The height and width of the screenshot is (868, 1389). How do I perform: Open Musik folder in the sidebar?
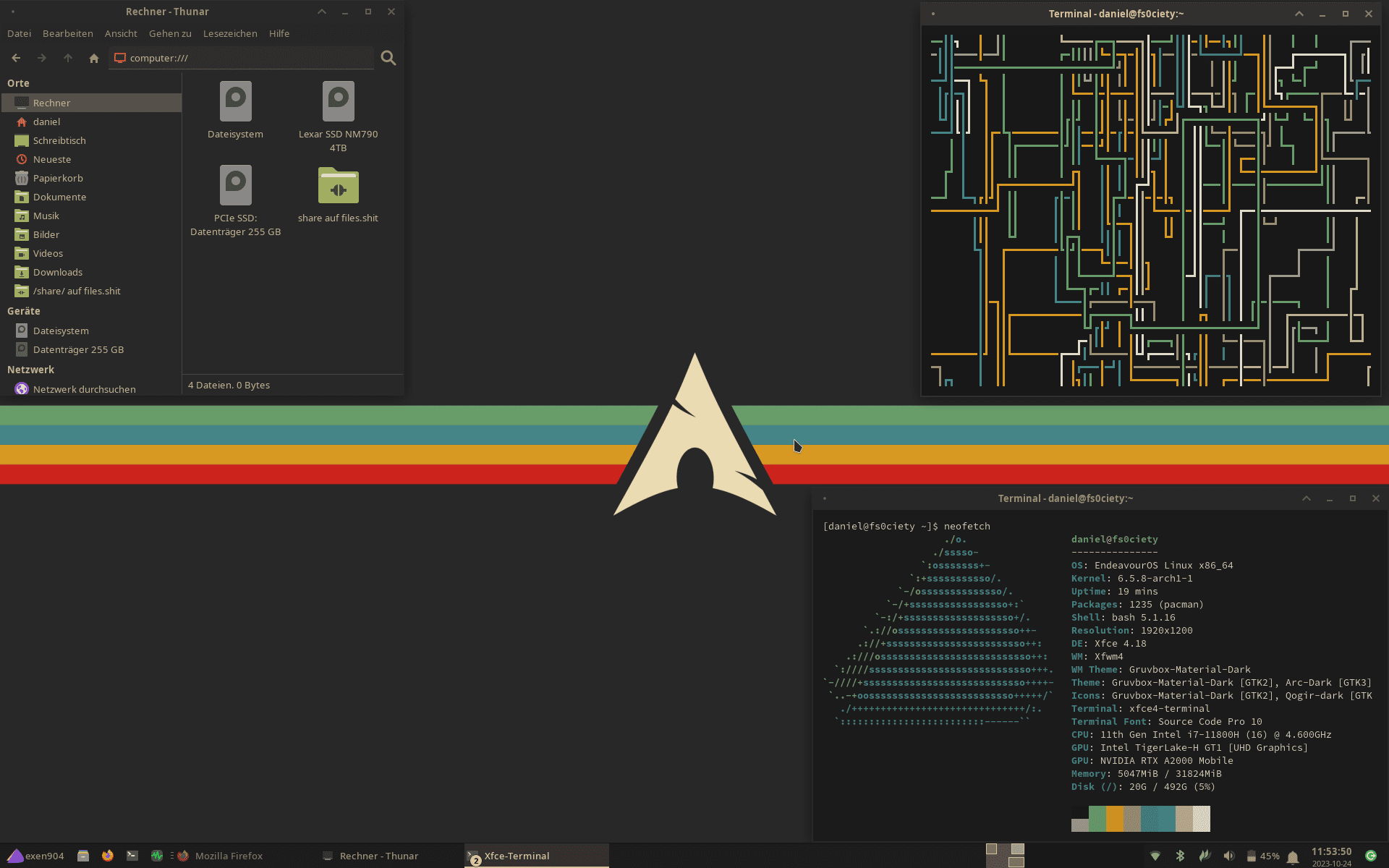(x=91, y=216)
